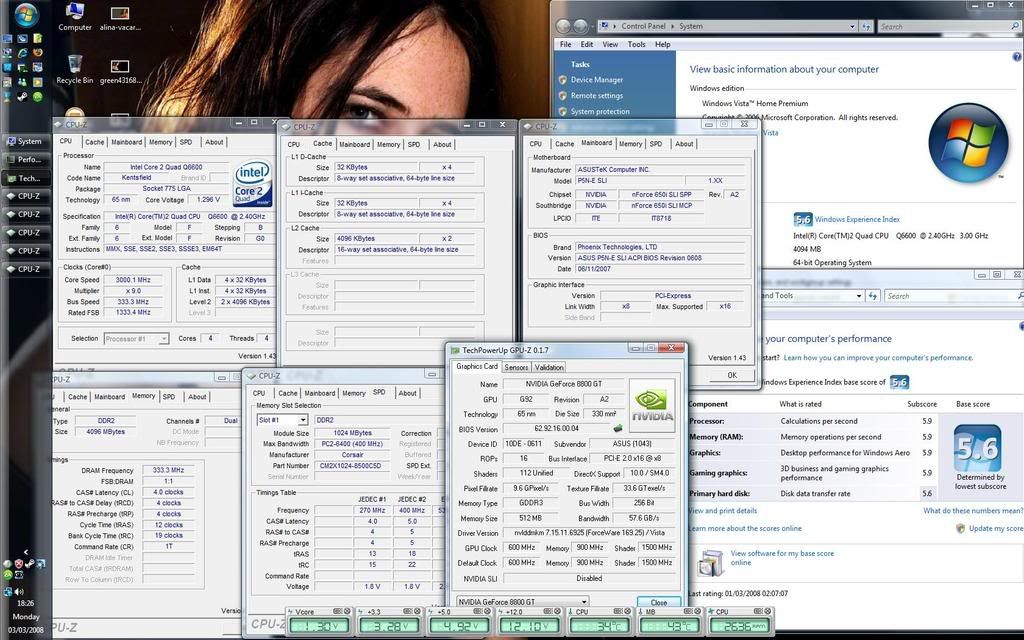Click the 'P5N-E SLI' model field

(x=630, y=180)
